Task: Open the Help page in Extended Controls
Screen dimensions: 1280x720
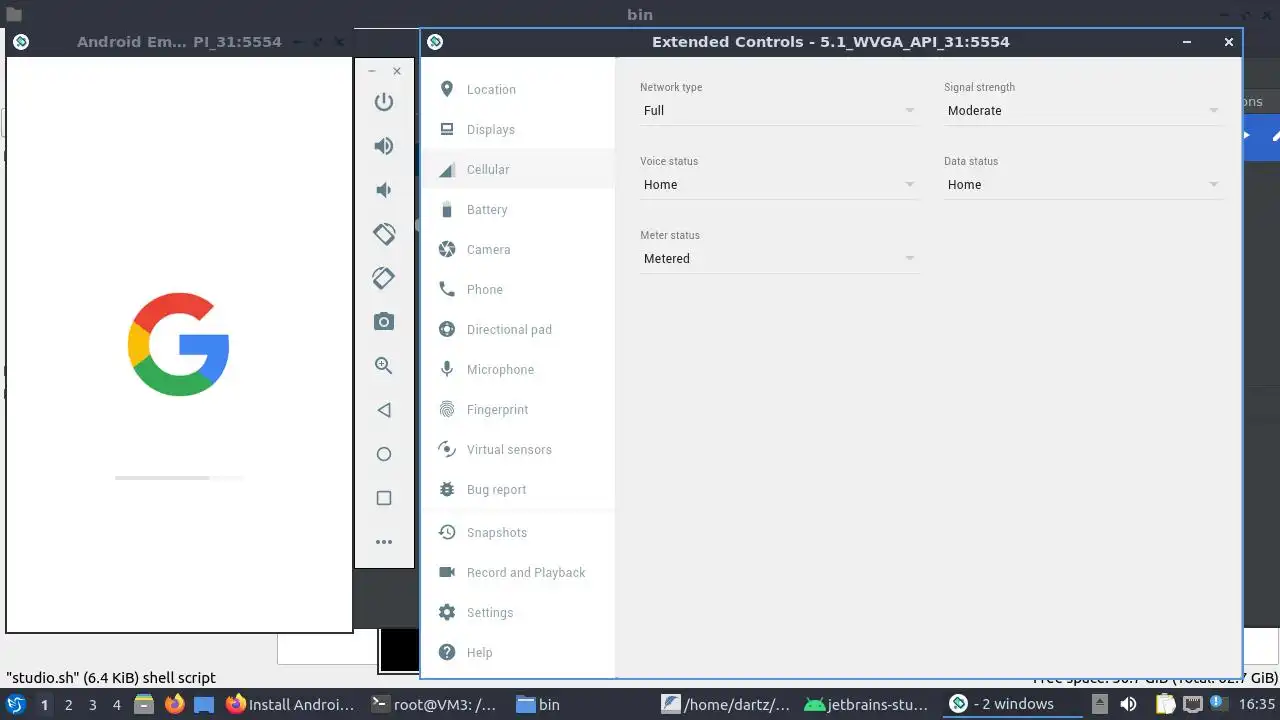Action: (518, 652)
